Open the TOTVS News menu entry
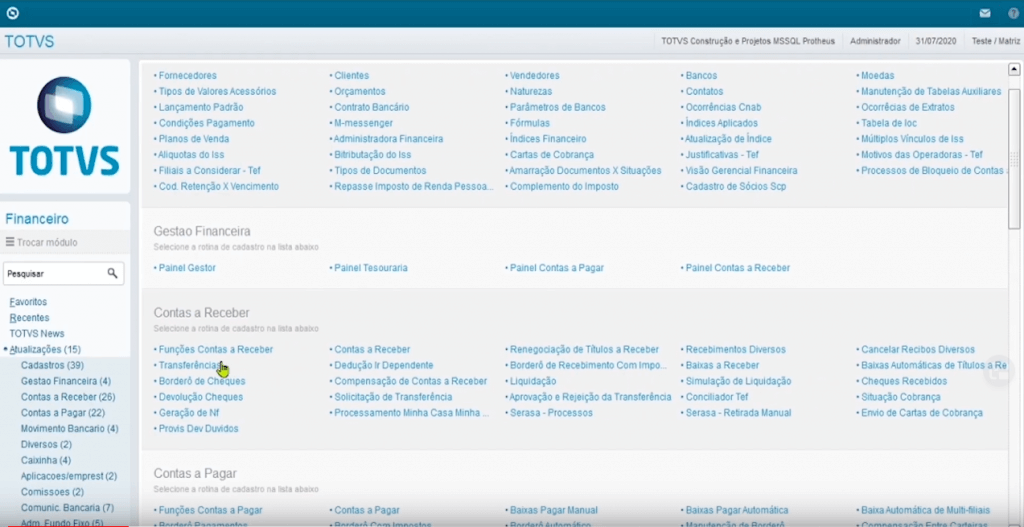Image resolution: width=1024 pixels, height=527 pixels. 37,333
